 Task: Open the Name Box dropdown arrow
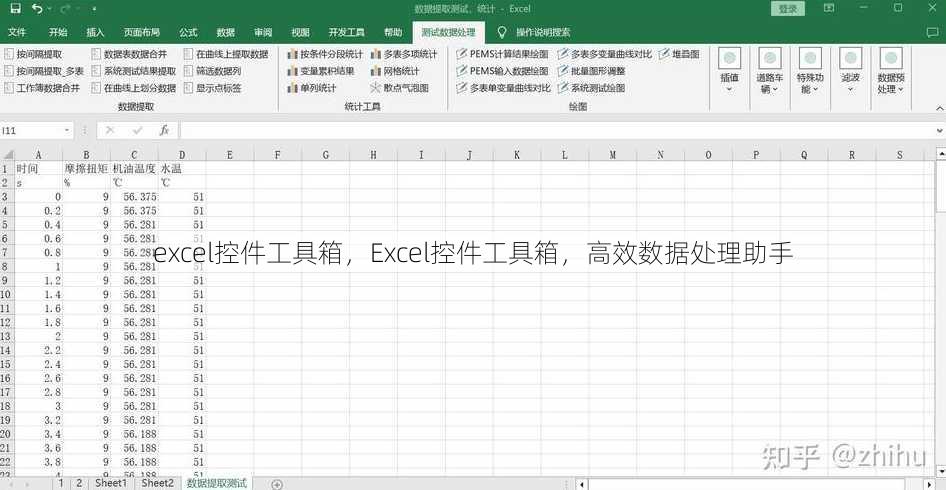pos(66,130)
